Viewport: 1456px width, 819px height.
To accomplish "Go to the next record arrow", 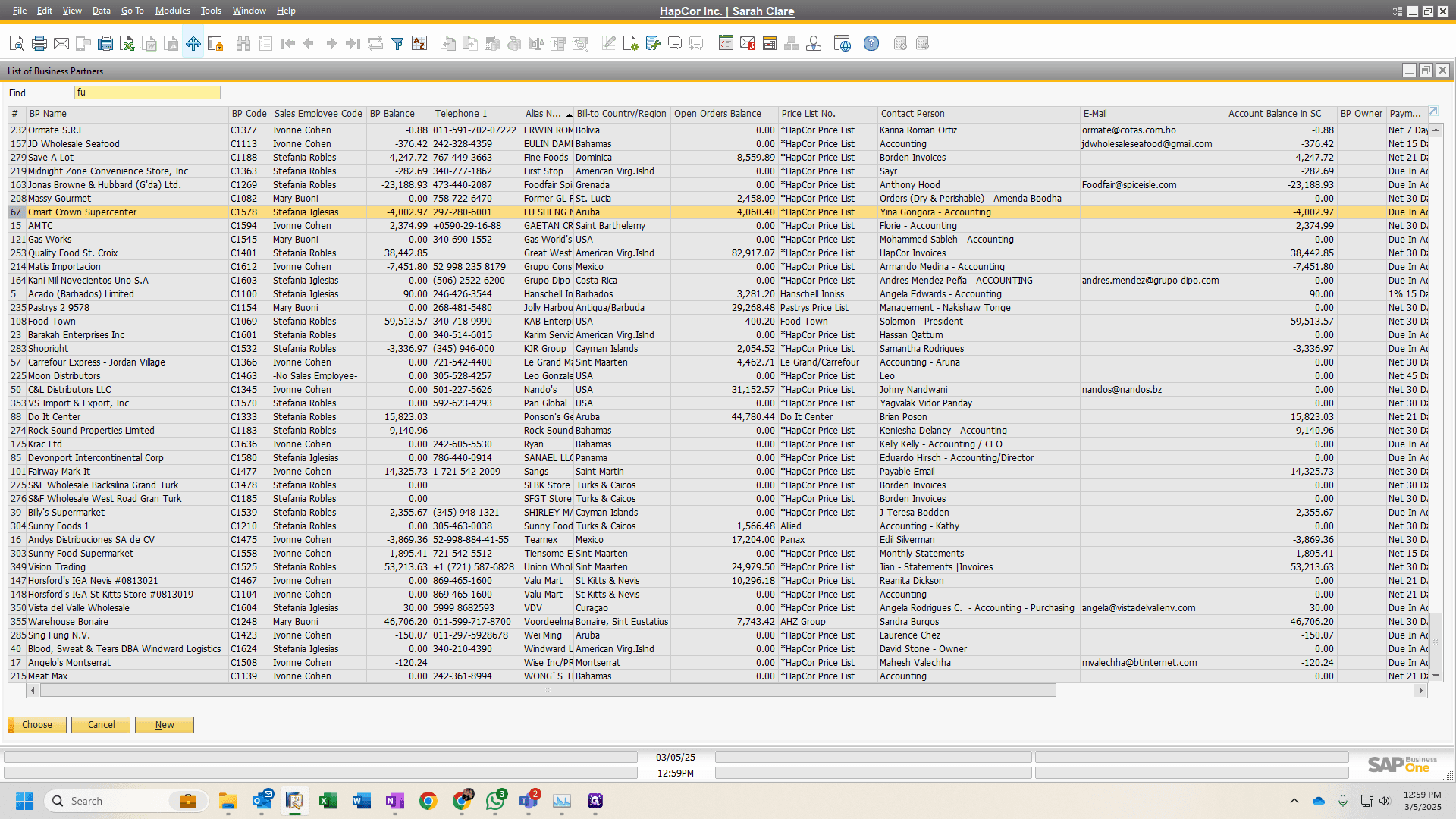I will click(x=331, y=43).
